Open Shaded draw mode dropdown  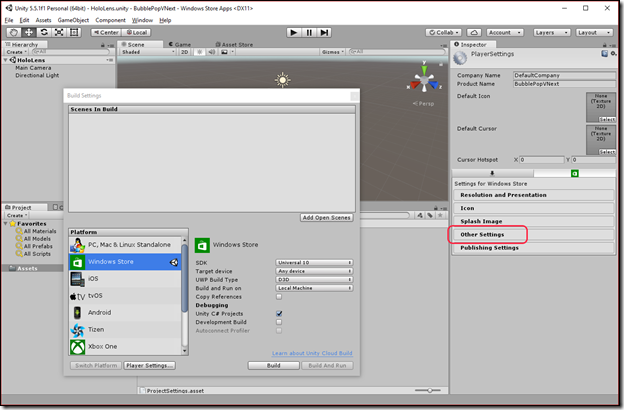(x=148, y=52)
